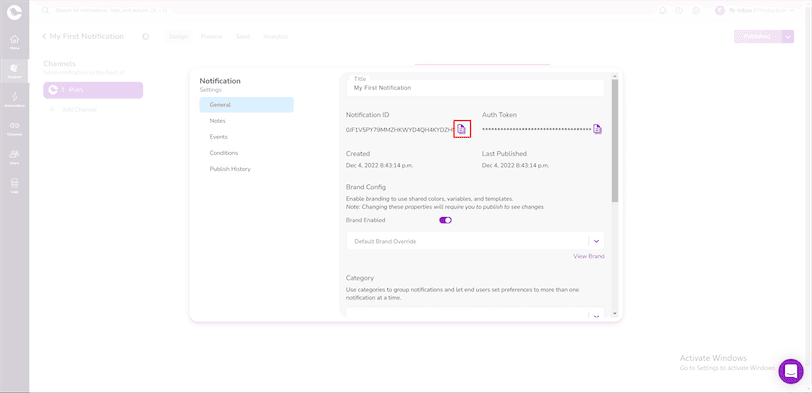Click the Last Published date value
Screen dimensions: 812x393
coord(515,166)
